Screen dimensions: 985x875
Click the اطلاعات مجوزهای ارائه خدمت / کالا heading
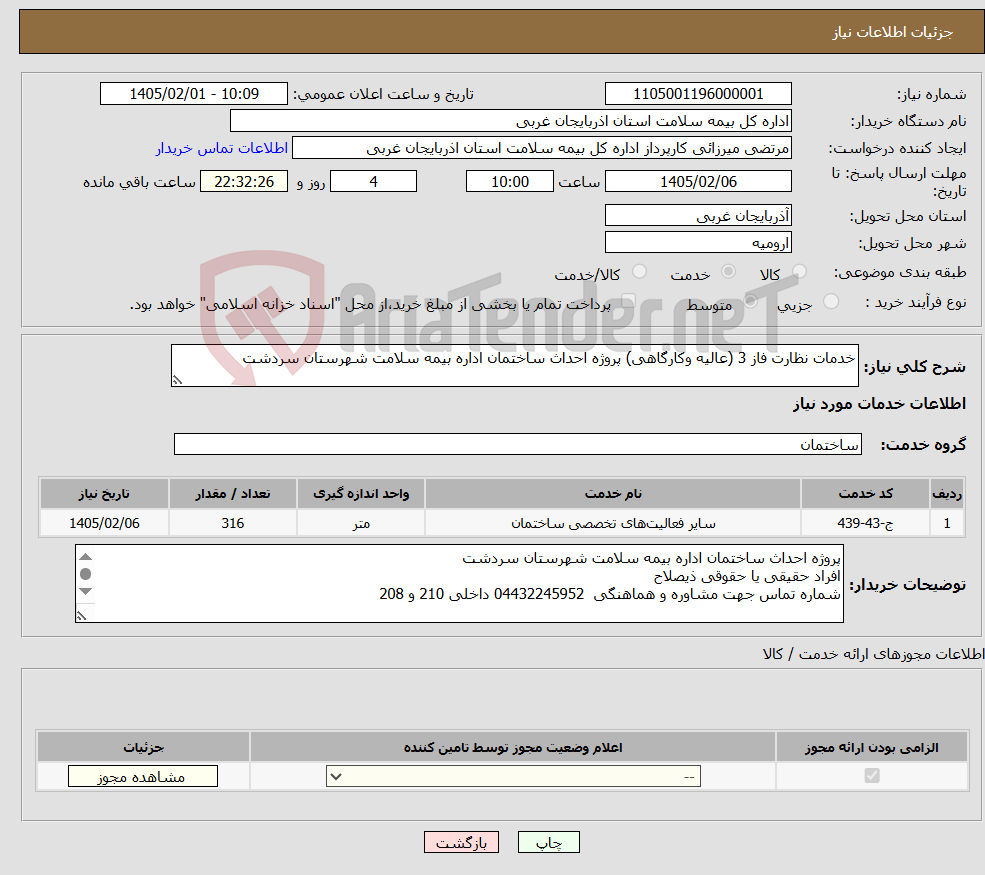pyautogui.click(x=873, y=654)
